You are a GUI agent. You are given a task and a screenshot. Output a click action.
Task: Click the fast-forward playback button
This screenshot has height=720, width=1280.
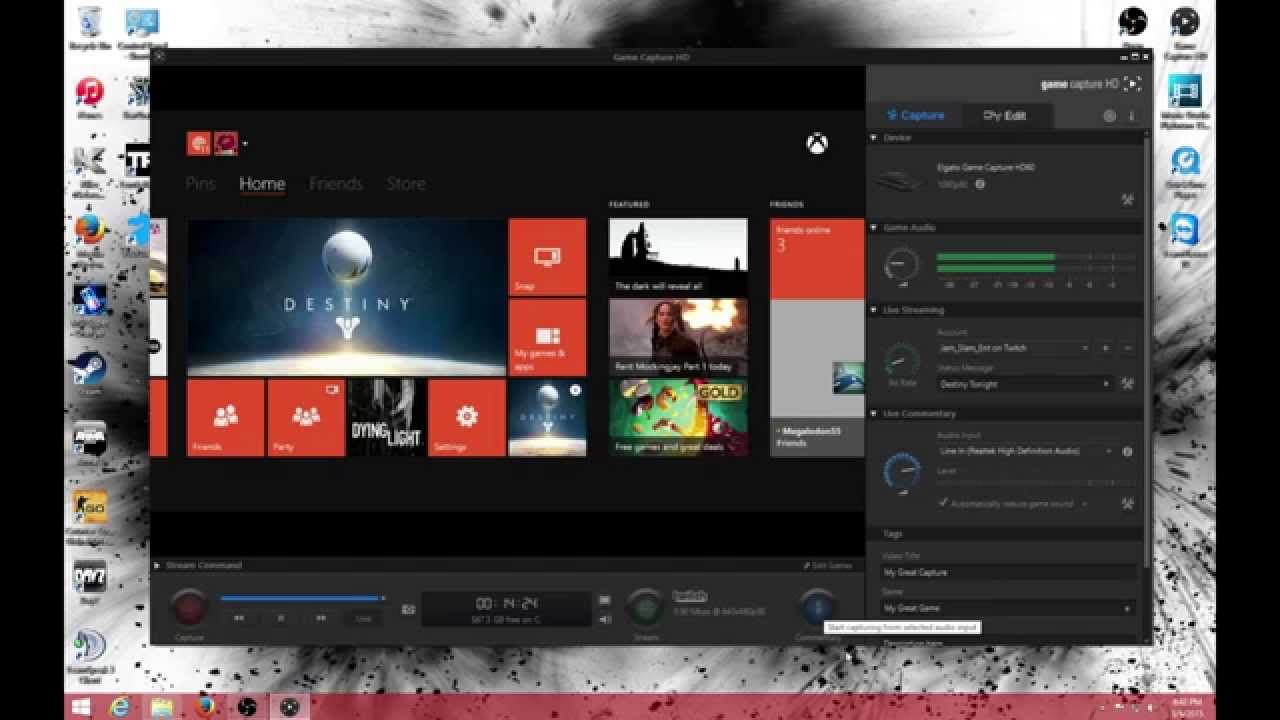[321, 618]
